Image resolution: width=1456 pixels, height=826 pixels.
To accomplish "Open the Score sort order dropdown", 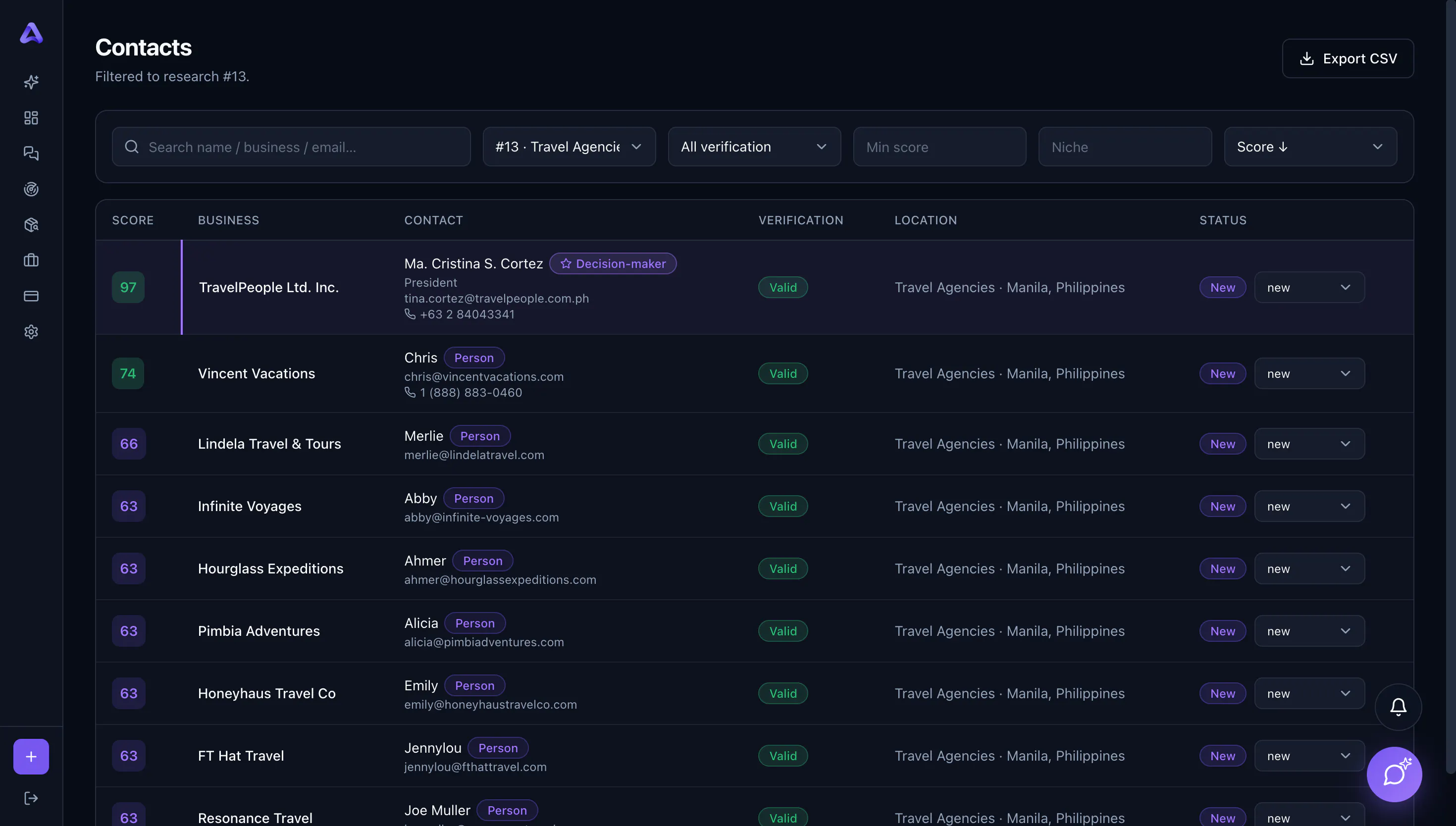I will (x=1311, y=147).
